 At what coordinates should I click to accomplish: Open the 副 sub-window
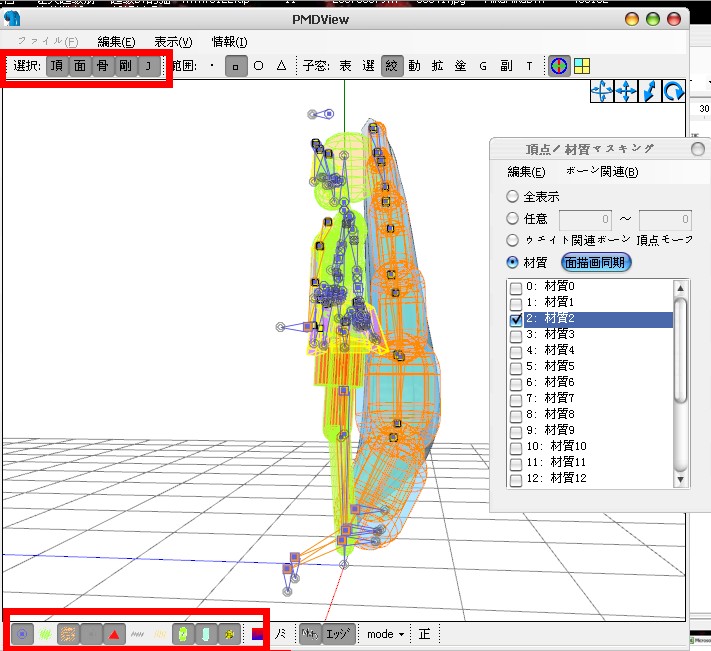click(506, 66)
